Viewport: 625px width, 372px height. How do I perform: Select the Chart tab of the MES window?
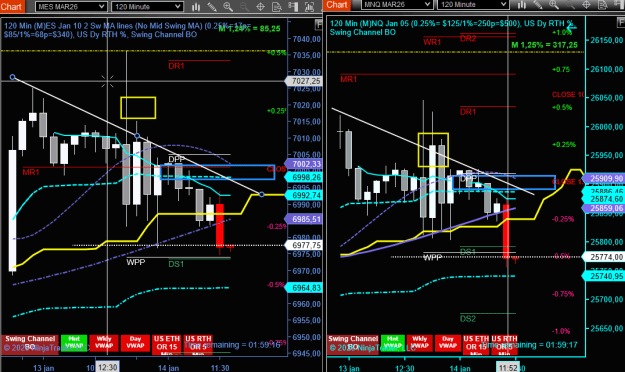(12, 6)
